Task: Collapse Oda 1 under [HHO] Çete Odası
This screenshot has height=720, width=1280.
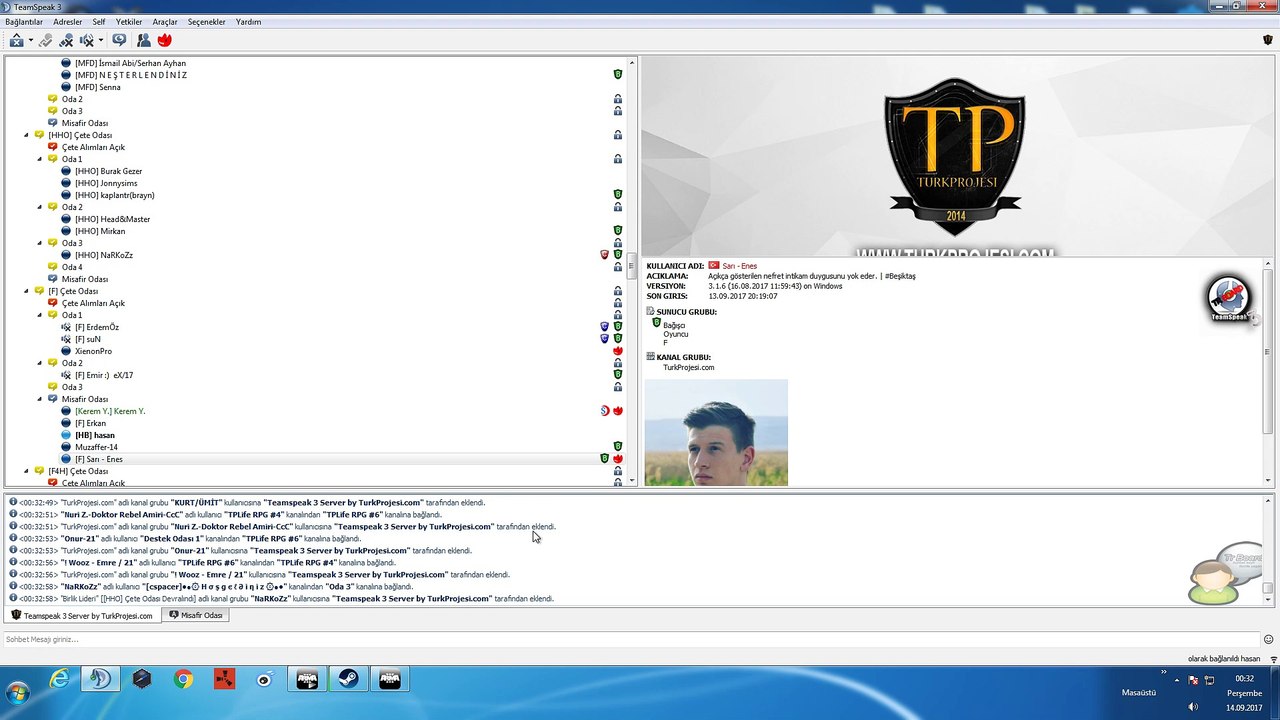Action: click(x=40, y=159)
